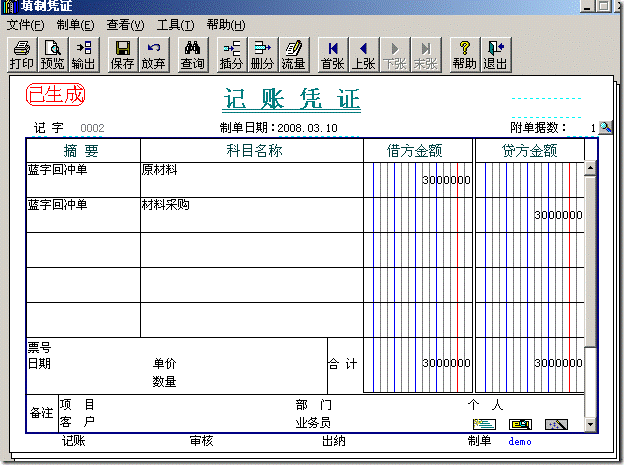624x465 pixels.
Task: Click middle yellow icon under 个人
Action: pyautogui.click(x=520, y=424)
